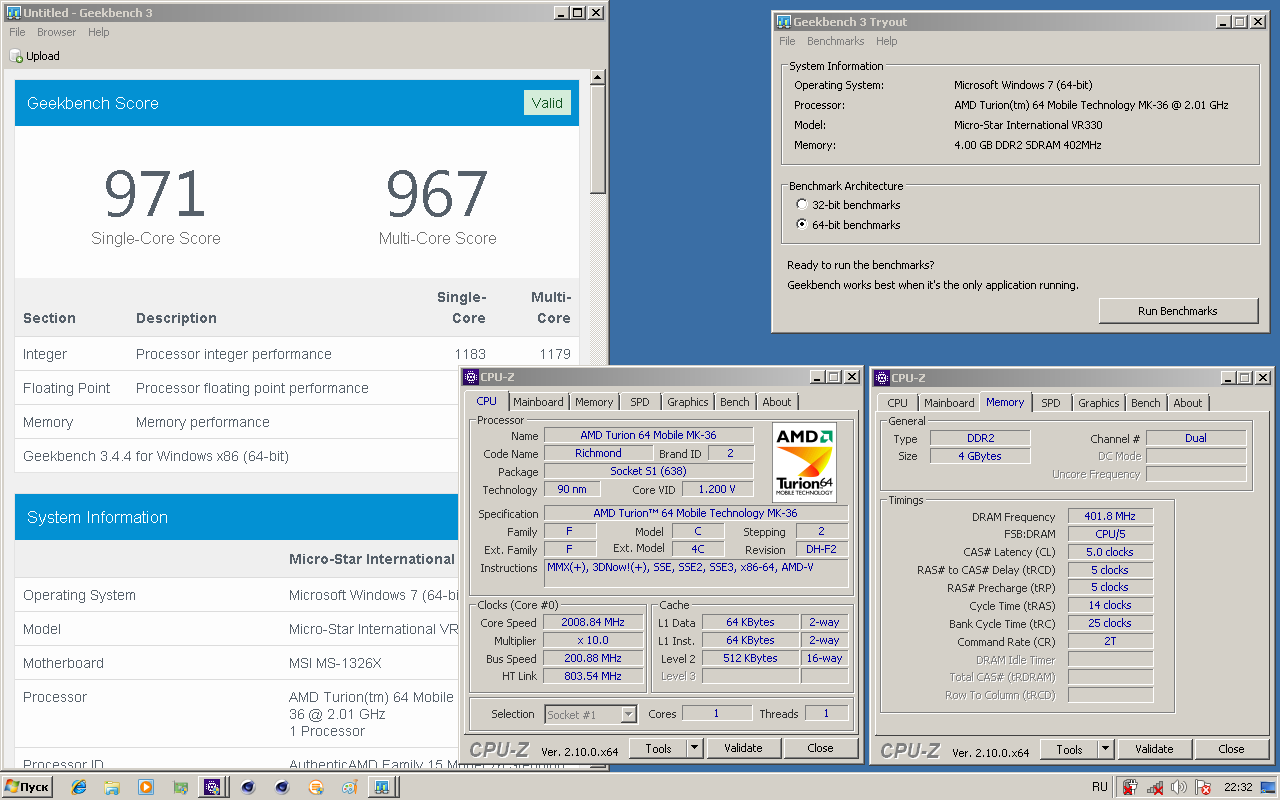Click the Core Speed 2008.84 MHz field
Viewport: 1280px width, 800px height.
(593, 623)
